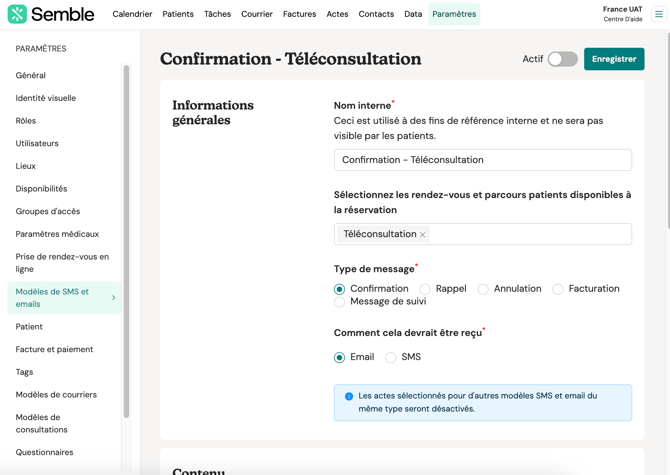
Task: Click the settings sidebar scrollbar
Action: tap(126, 240)
